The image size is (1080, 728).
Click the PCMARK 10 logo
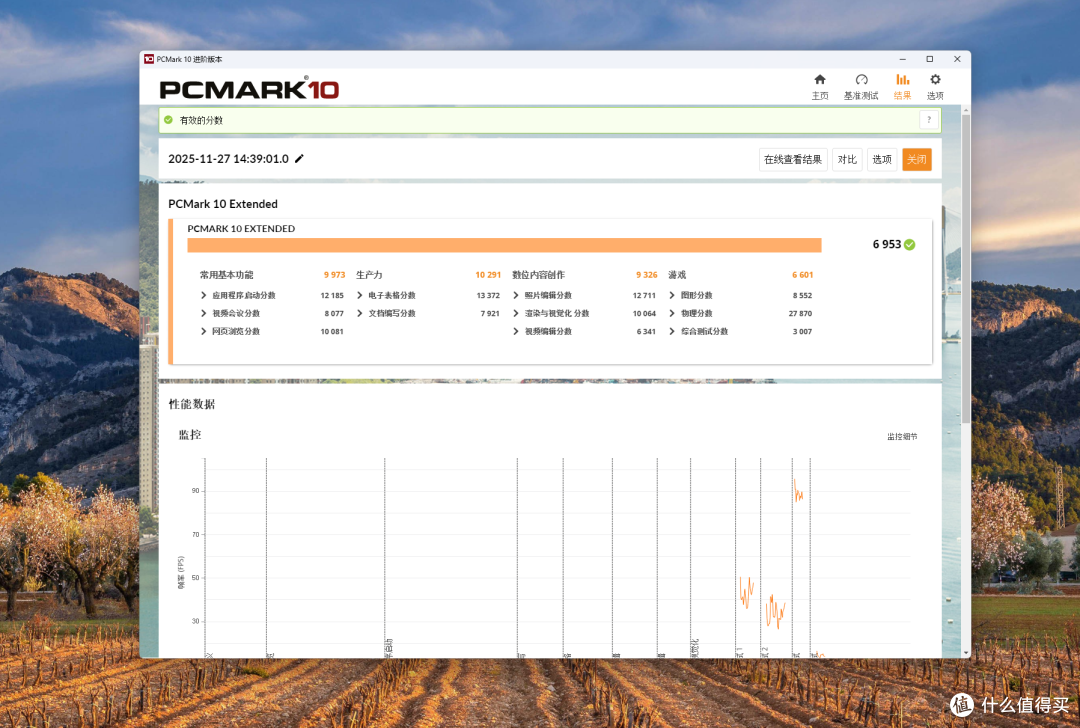click(x=249, y=89)
